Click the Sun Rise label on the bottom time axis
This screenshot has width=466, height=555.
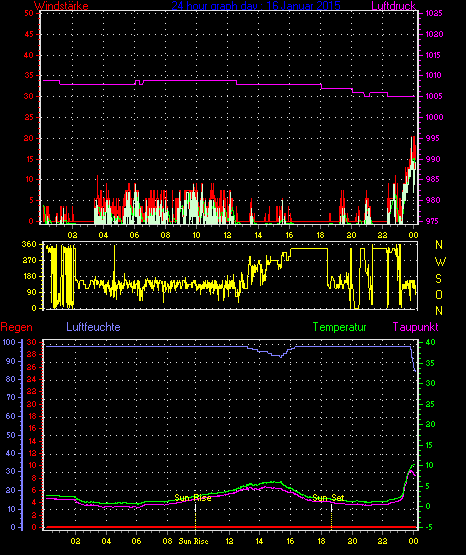tap(193, 541)
